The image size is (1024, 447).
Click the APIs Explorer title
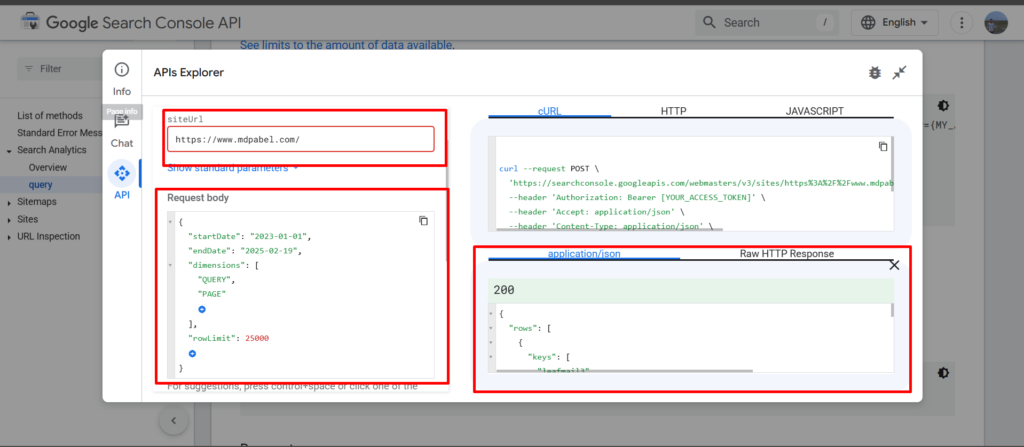point(189,73)
